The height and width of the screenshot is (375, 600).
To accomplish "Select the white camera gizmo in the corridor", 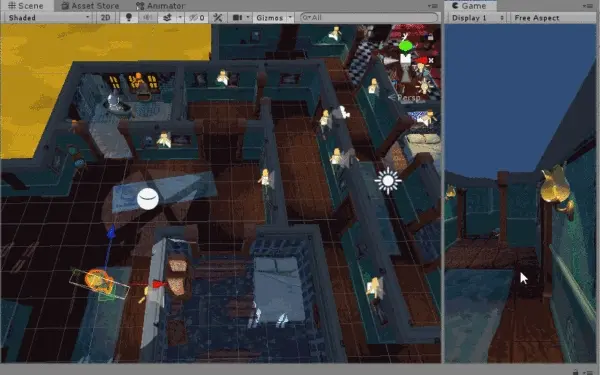I will point(342,112).
